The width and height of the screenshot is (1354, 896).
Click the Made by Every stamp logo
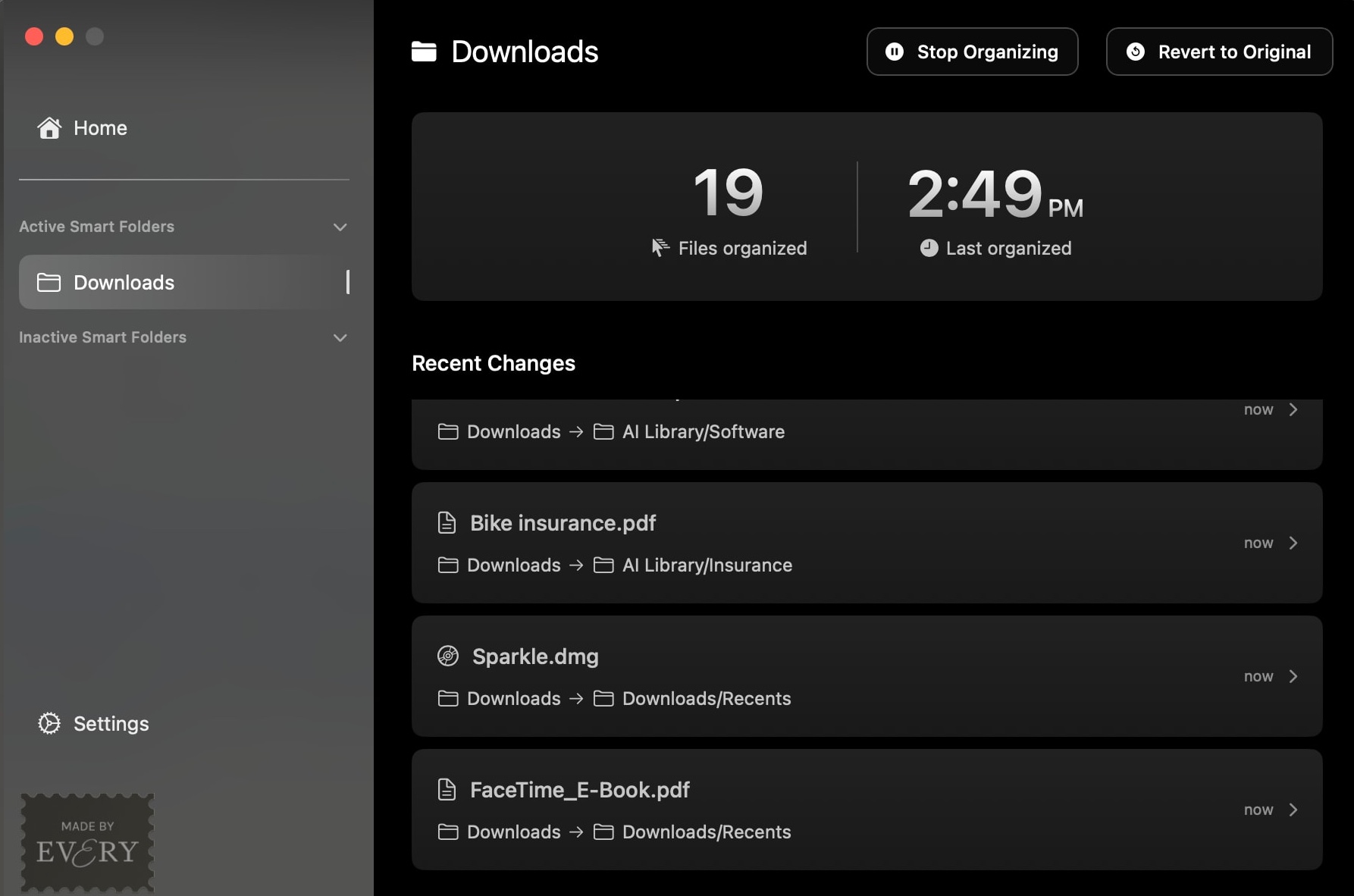click(87, 842)
